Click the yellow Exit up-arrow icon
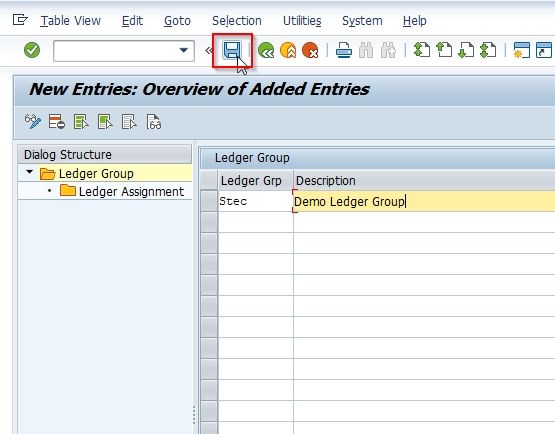 click(x=288, y=50)
